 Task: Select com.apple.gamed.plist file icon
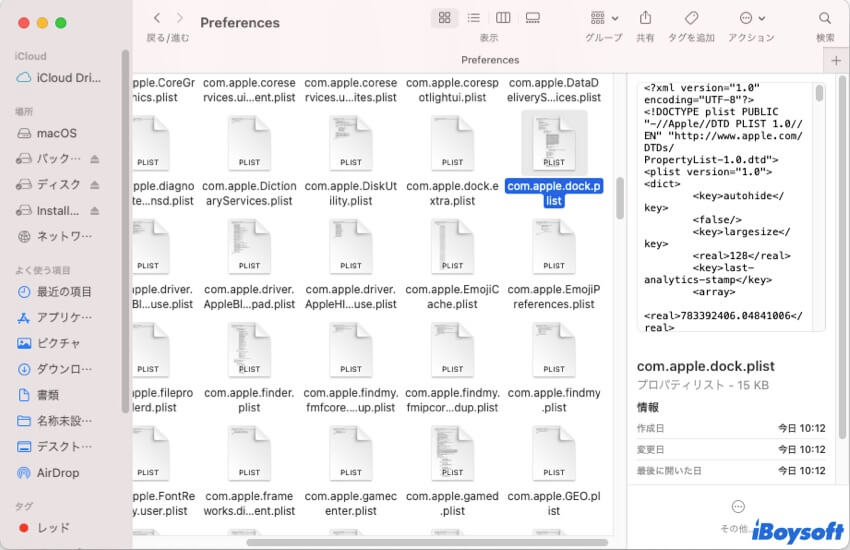tap(452, 453)
